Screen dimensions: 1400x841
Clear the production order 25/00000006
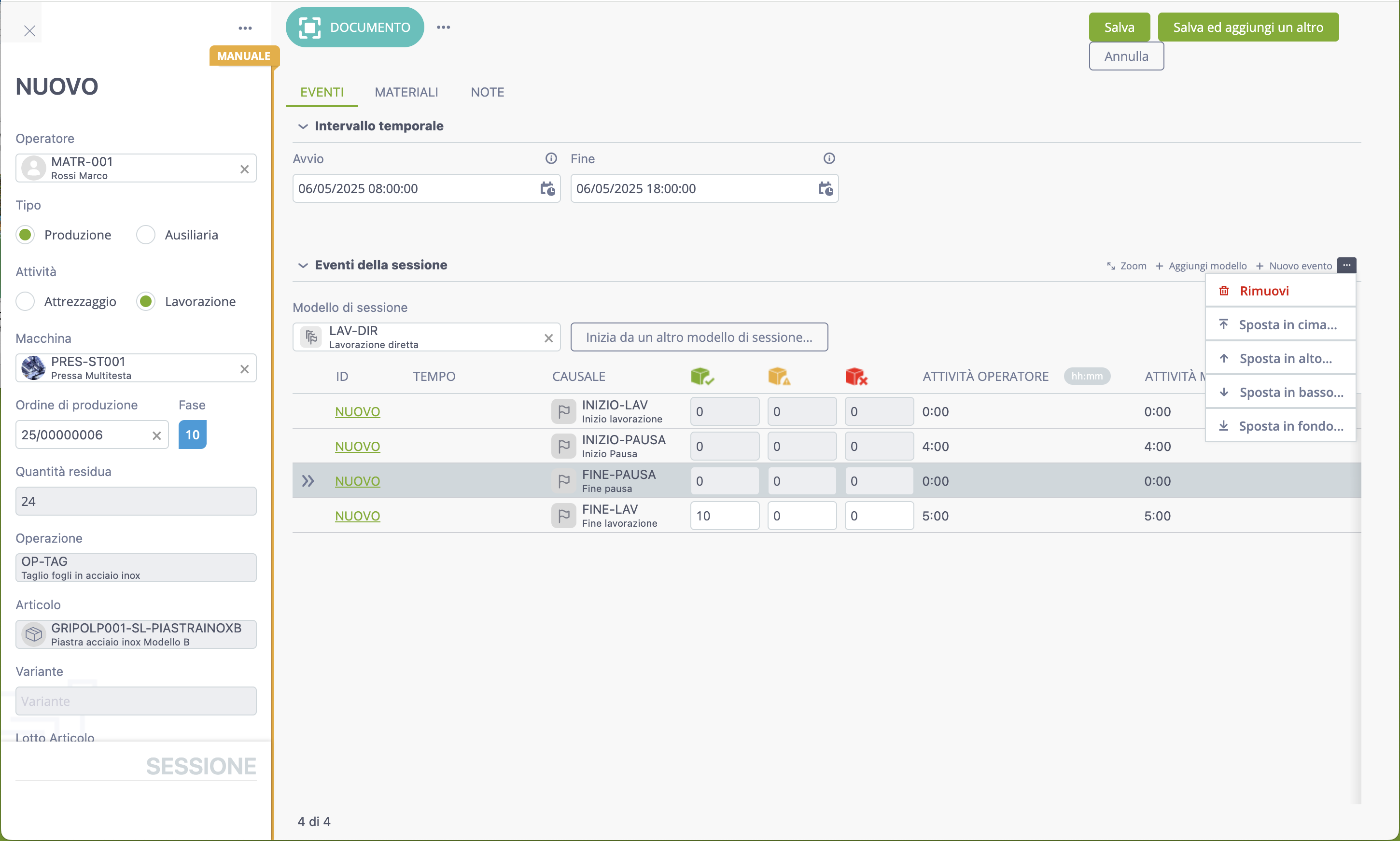(156, 435)
